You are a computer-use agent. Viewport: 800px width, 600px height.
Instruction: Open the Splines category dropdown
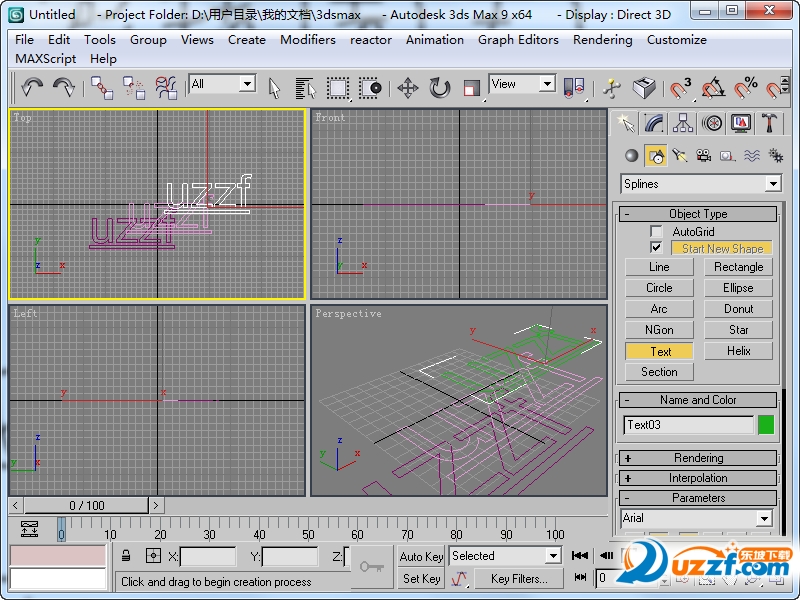point(772,184)
